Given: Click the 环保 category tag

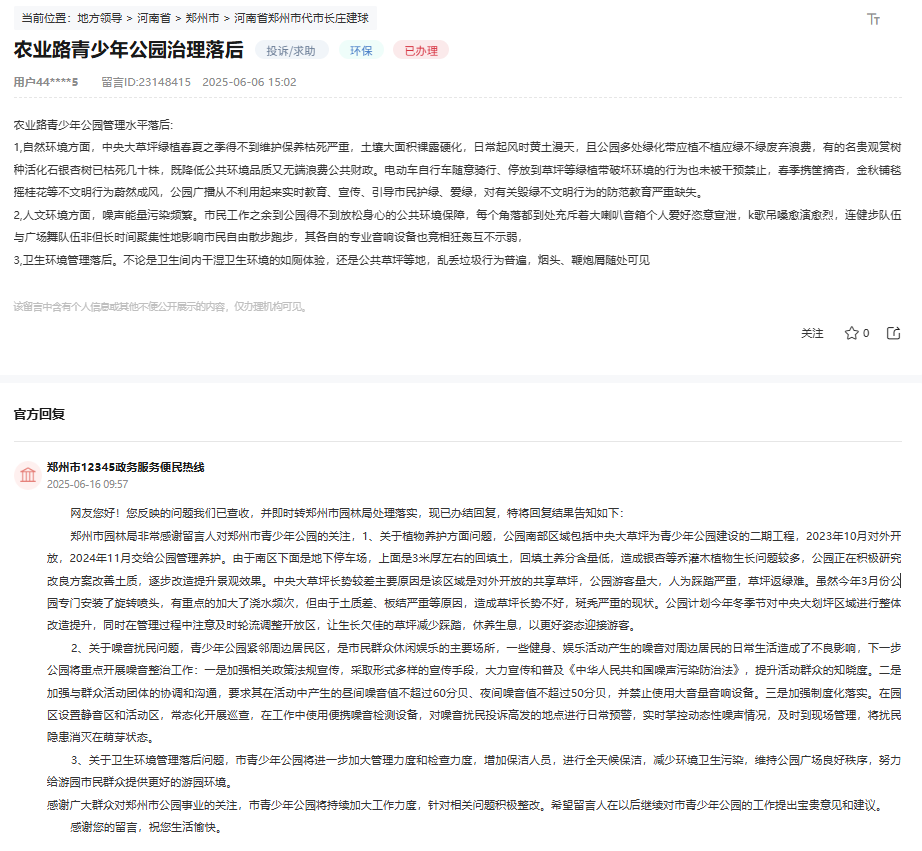Looking at the screenshot, I should tap(361, 51).
